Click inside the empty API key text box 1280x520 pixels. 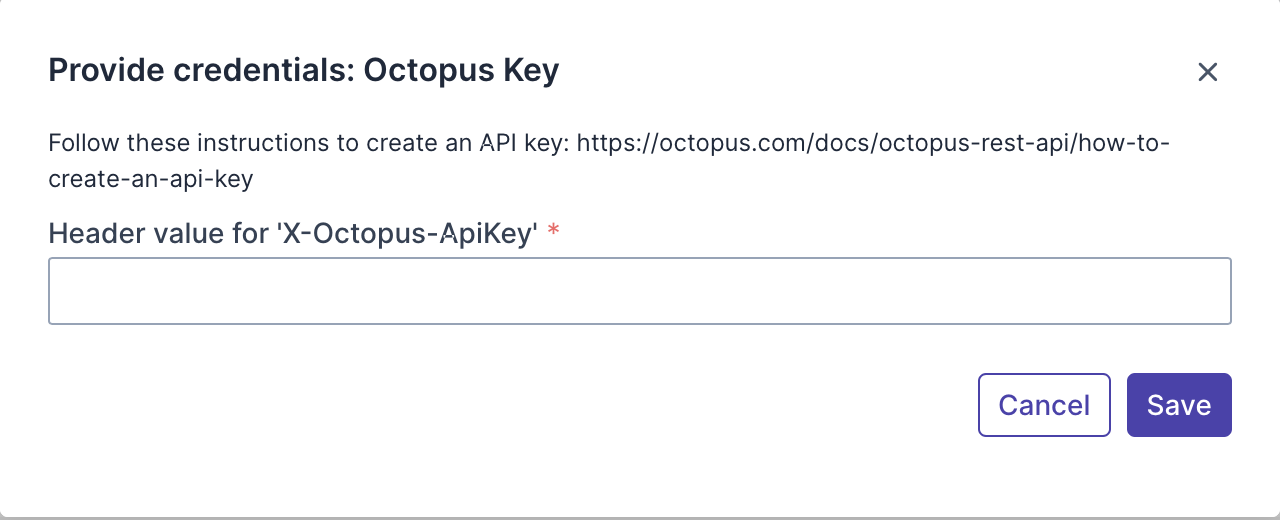(x=639, y=291)
